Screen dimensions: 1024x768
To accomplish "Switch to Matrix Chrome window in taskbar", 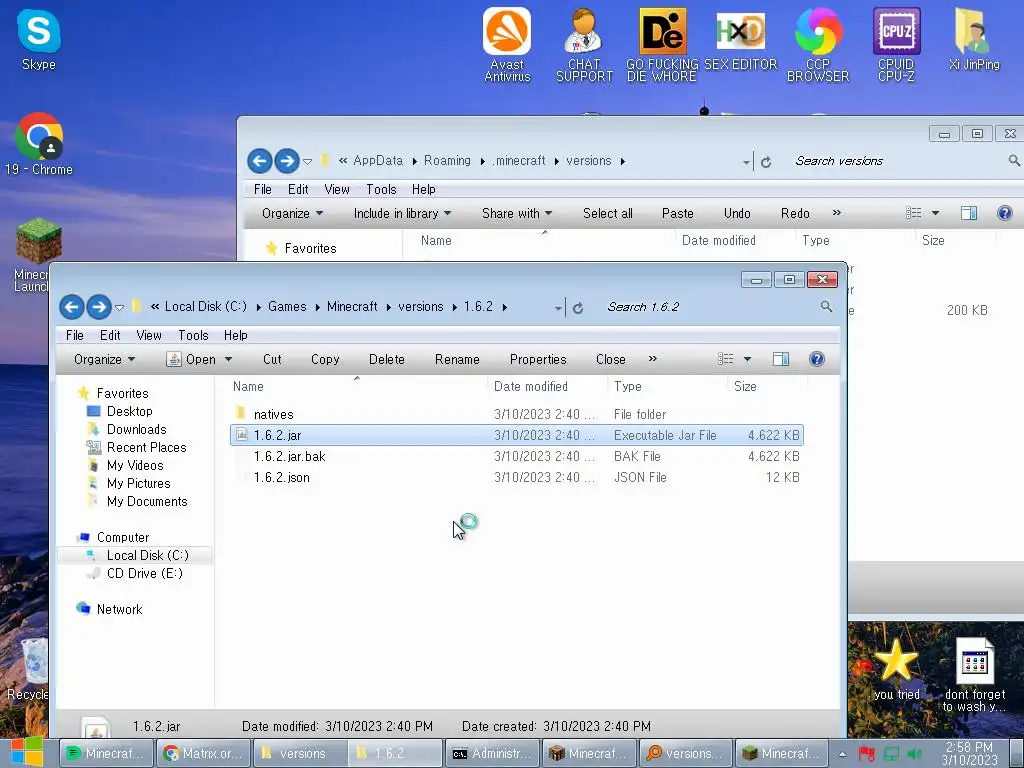I will point(204,753).
